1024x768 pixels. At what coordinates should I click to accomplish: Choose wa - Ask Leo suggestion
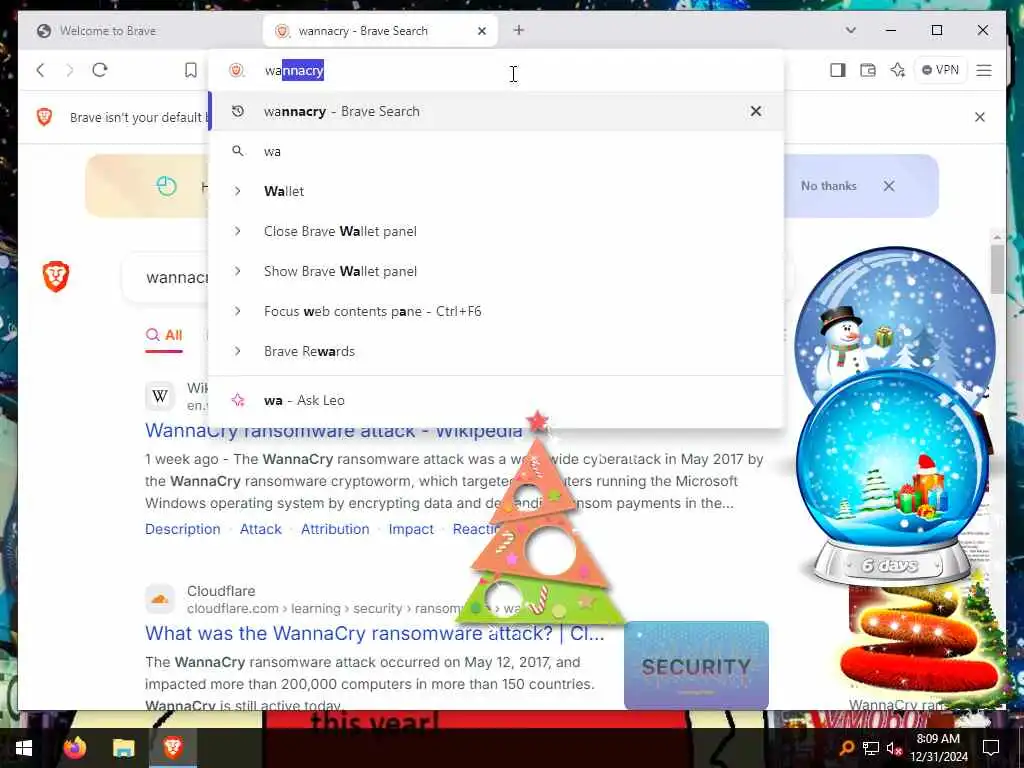(496, 400)
